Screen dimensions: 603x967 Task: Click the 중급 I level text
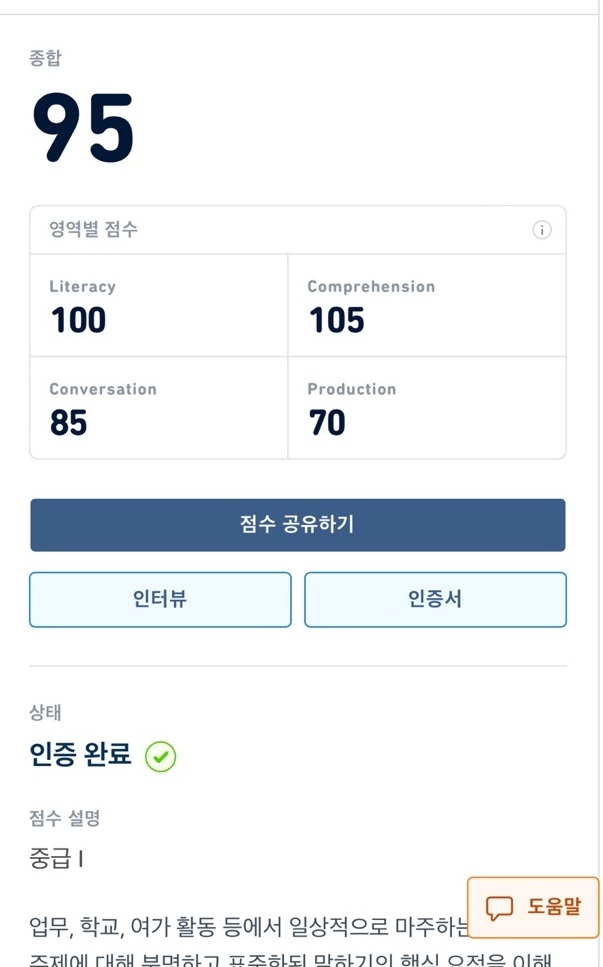click(57, 858)
